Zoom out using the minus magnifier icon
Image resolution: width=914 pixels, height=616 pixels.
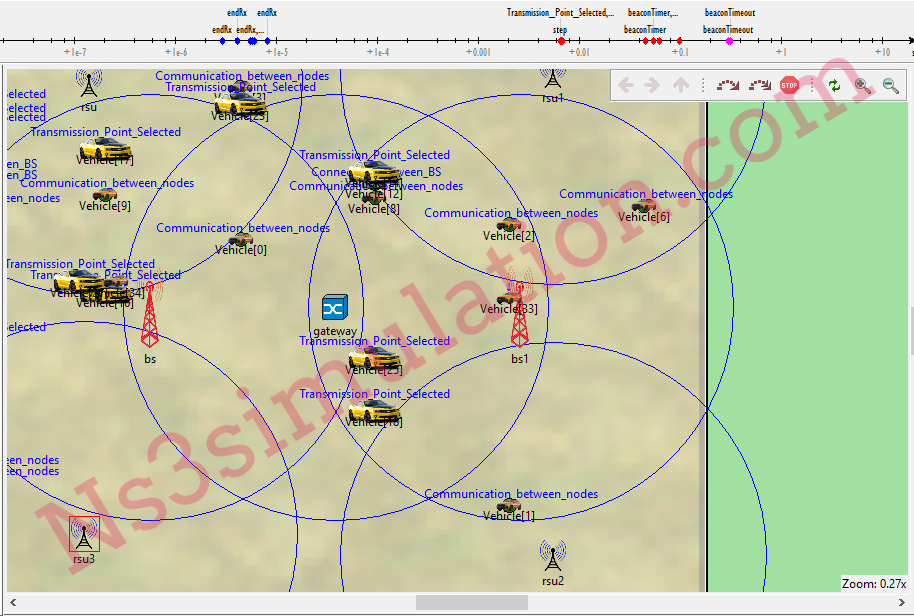(x=890, y=86)
